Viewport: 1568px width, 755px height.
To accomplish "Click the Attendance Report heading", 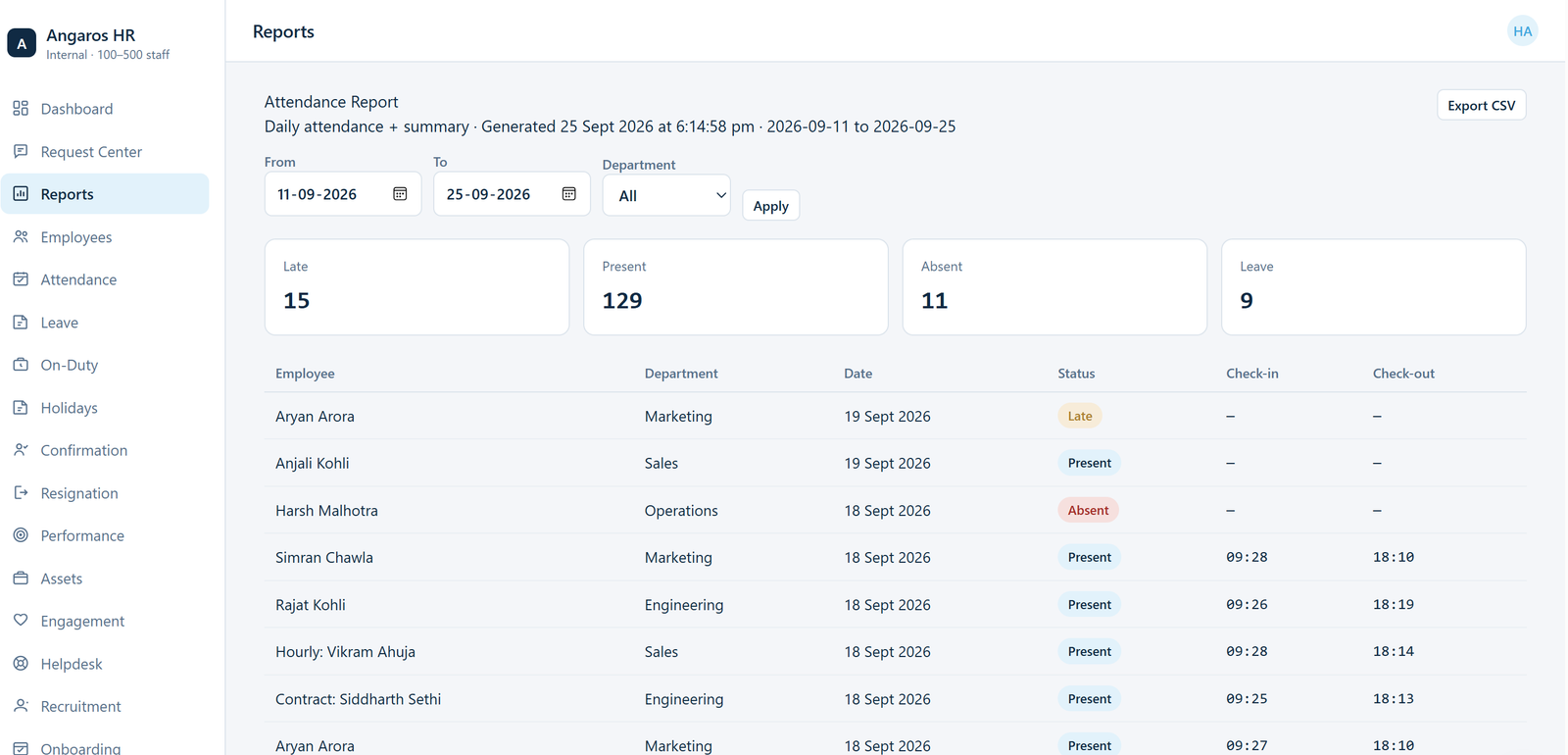I will (331, 102).
